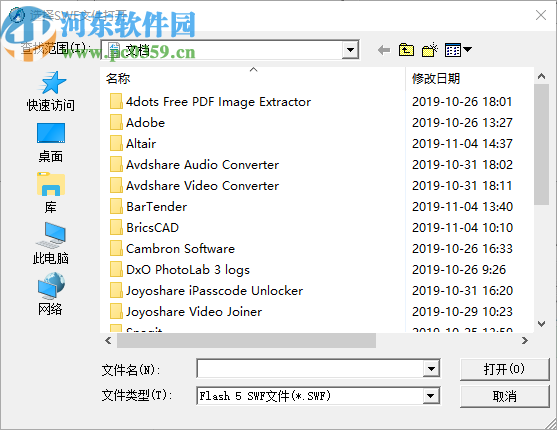Click date 2019-11-04 14:37

(x=462, y=144)
